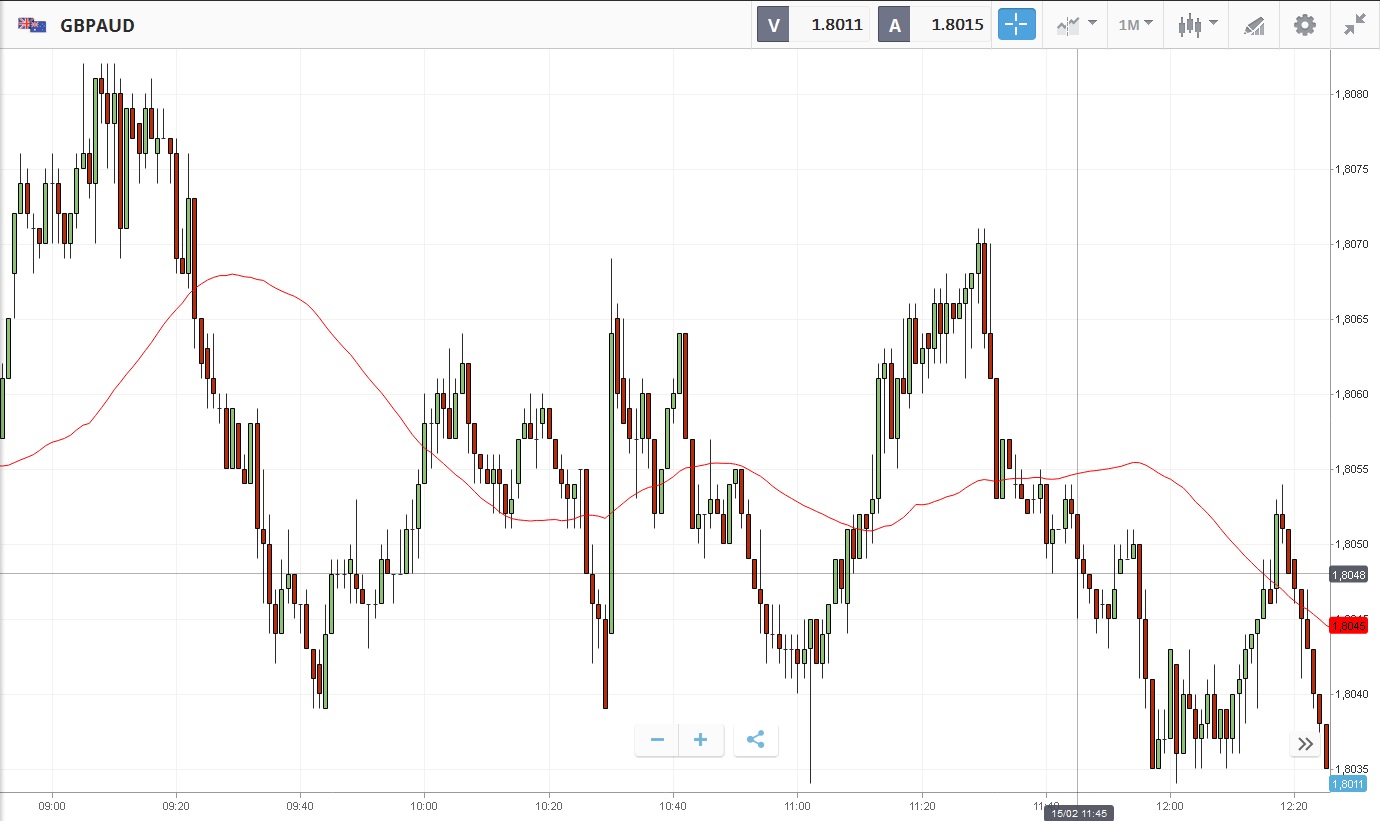Click the 09:40 time axis label
This screenshot has width=1380, height=821.
[300, 805]
